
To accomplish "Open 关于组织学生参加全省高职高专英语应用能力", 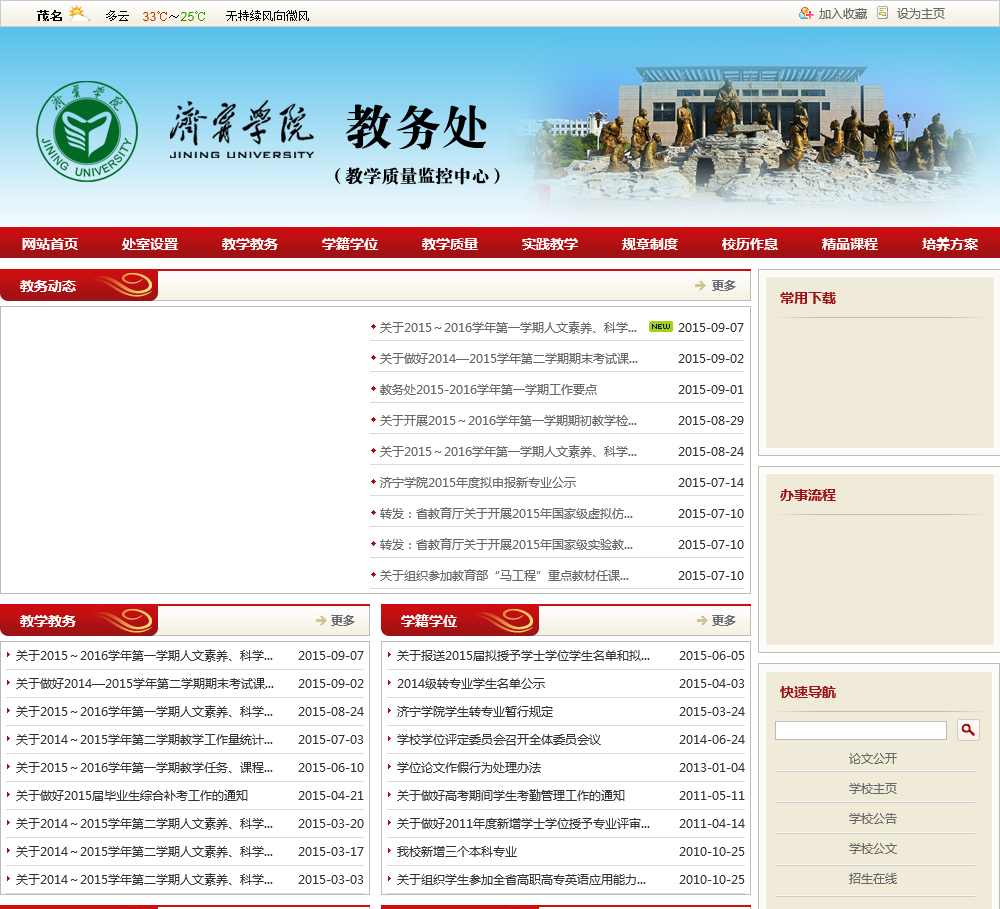I will click(521, 880).
